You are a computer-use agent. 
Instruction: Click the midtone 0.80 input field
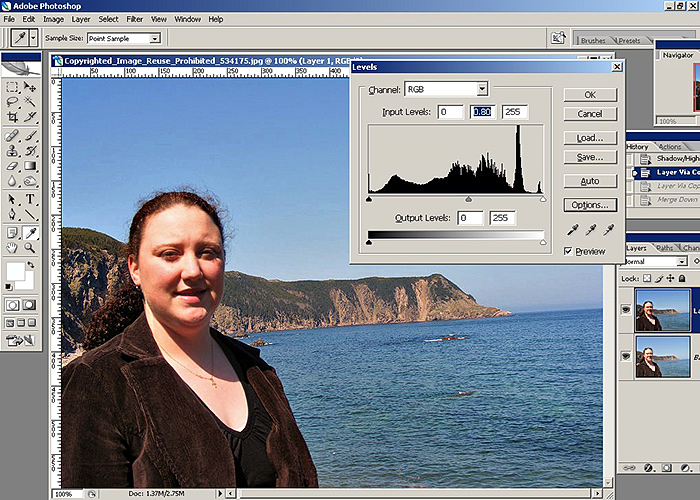click(483, 112)
